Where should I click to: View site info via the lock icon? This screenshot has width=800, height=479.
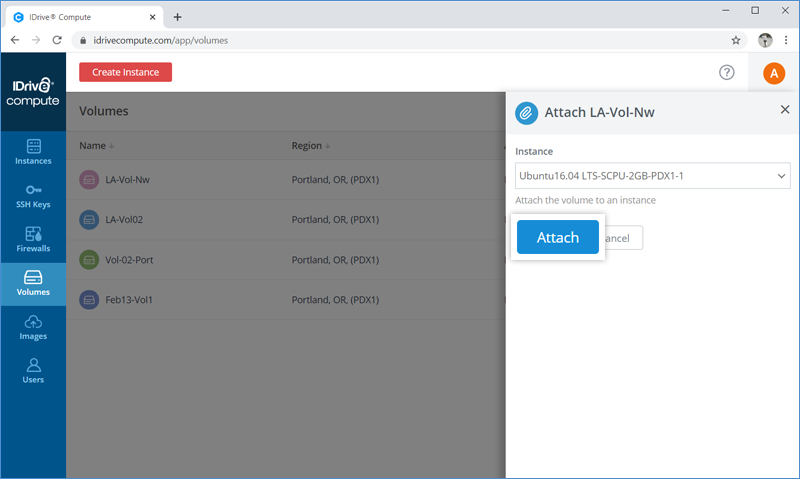pyautogui.click(x=83, y=40)
